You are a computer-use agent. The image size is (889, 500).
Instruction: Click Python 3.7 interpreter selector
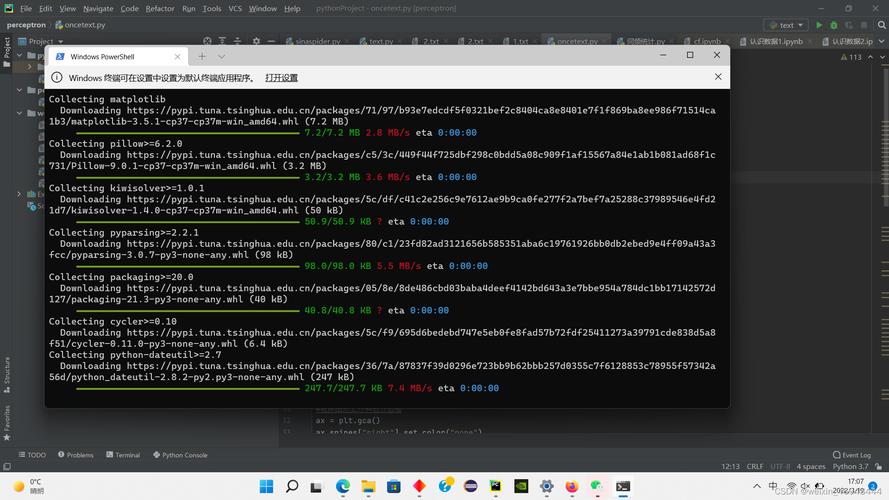click(x=850, y=467)
